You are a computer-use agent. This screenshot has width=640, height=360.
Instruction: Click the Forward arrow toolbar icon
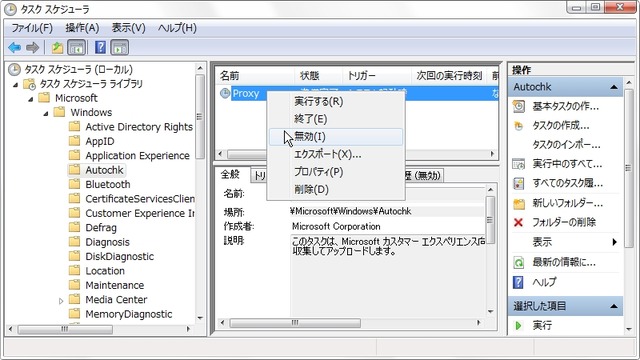tap(32, 48)
